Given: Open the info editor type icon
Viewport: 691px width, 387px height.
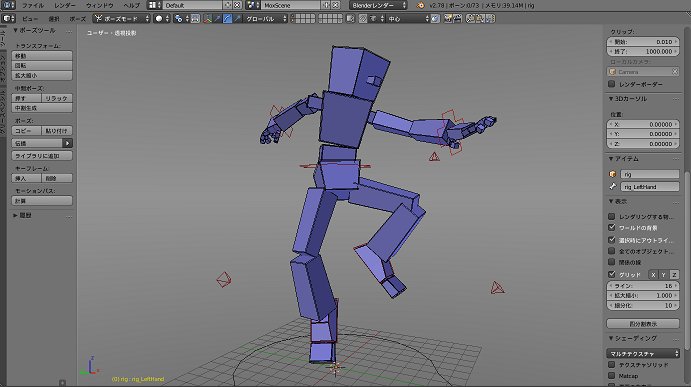Looking at the screenshot, I should pos(8,5).
